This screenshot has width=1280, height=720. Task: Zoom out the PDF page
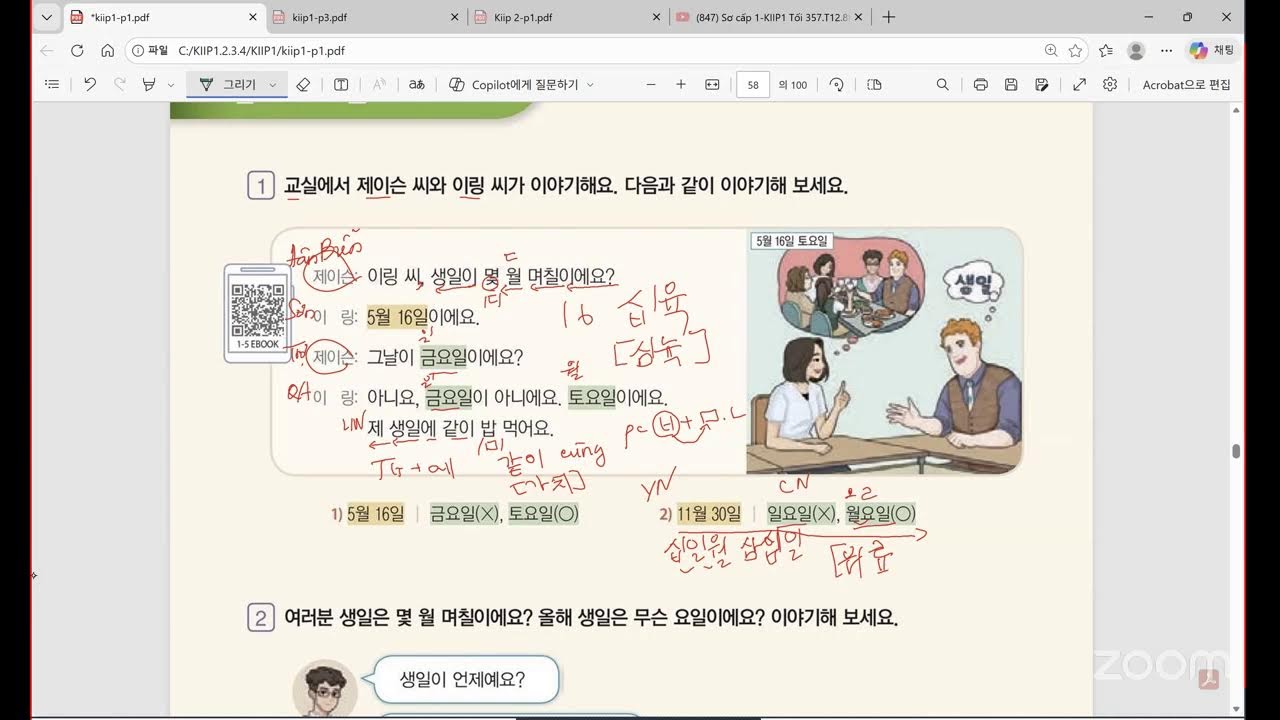pyautogui.click(x=651, y=85)
